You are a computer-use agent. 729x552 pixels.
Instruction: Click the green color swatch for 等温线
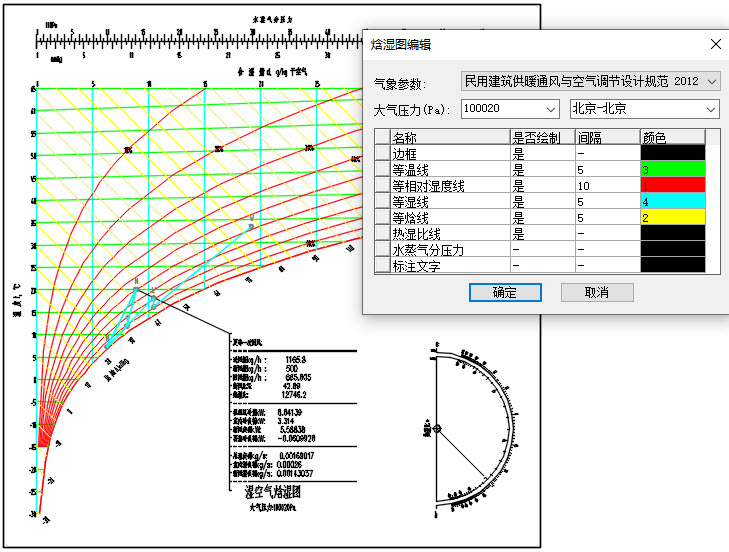tap(673, 169)
